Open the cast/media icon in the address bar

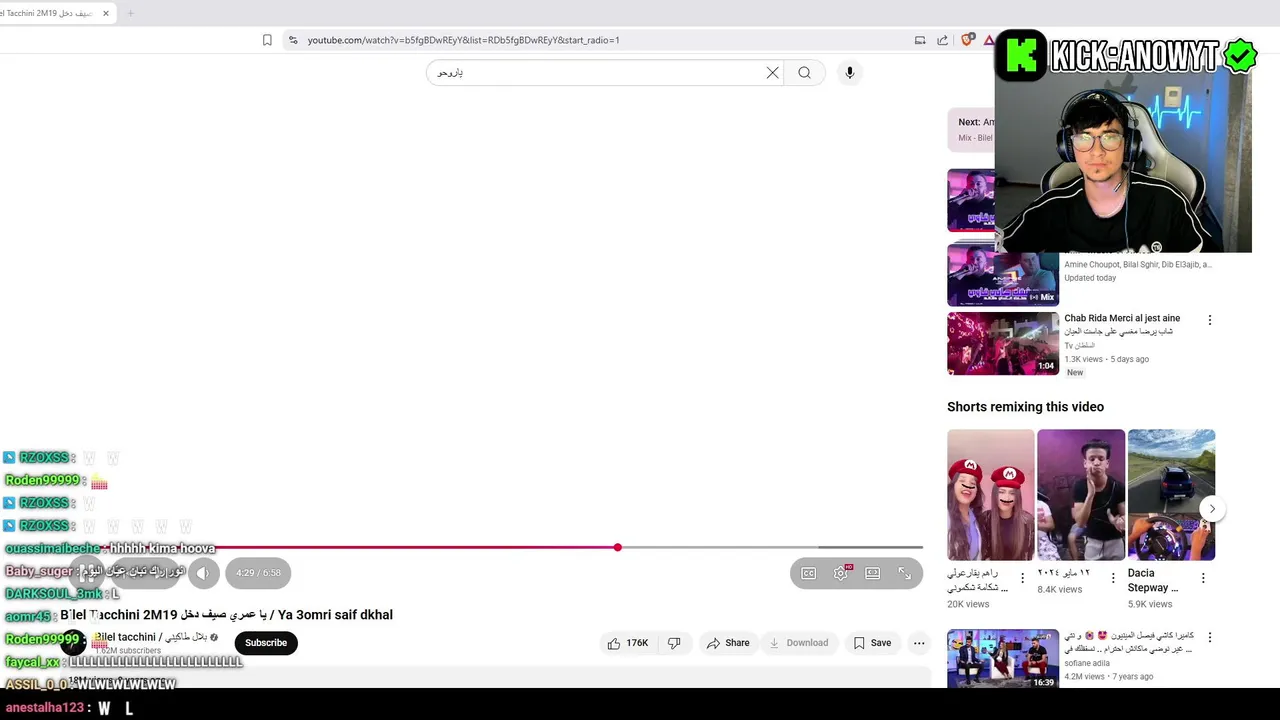920,40
